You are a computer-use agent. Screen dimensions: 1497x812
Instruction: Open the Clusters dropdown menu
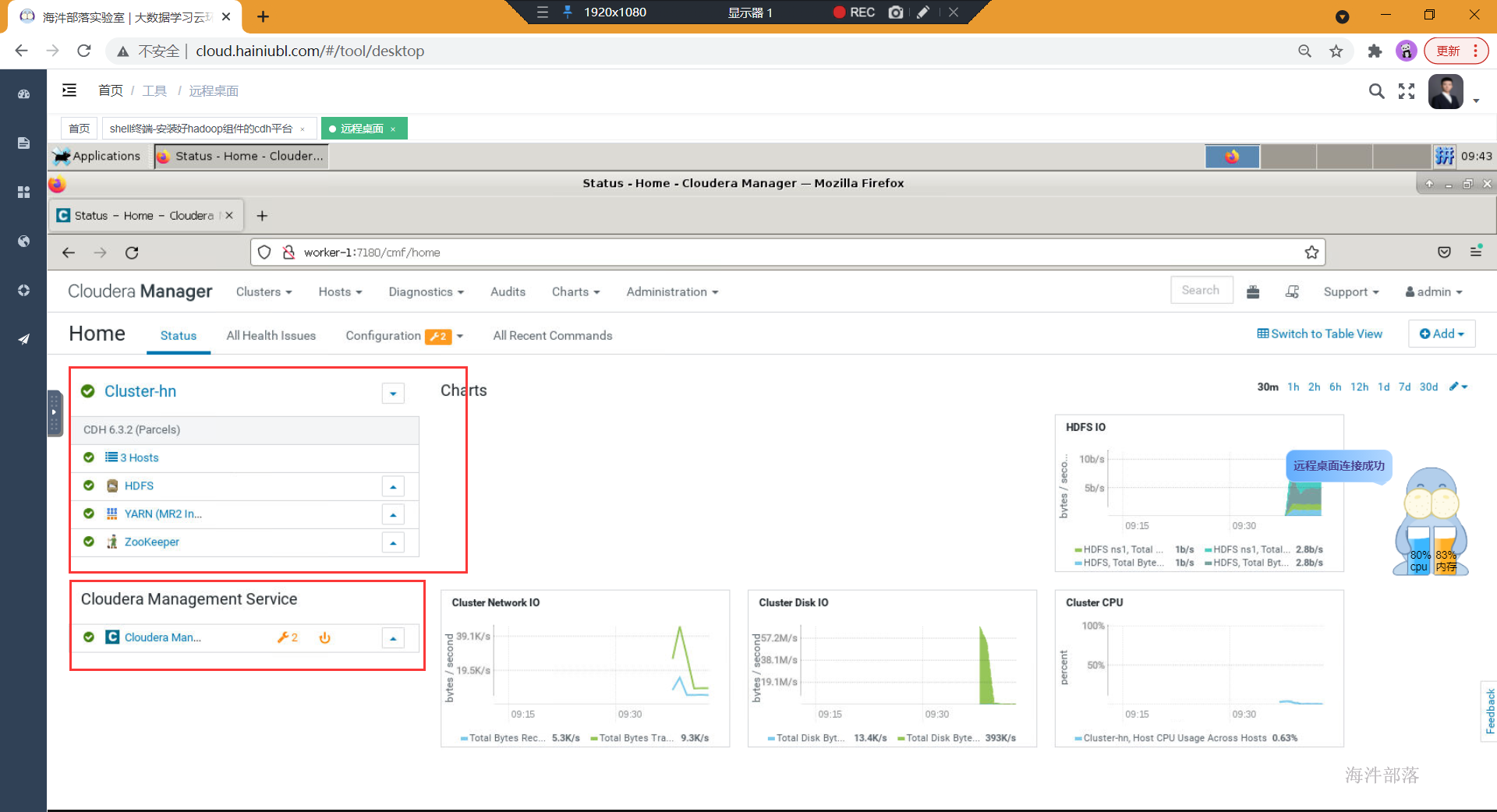click(x=264, y=292)
